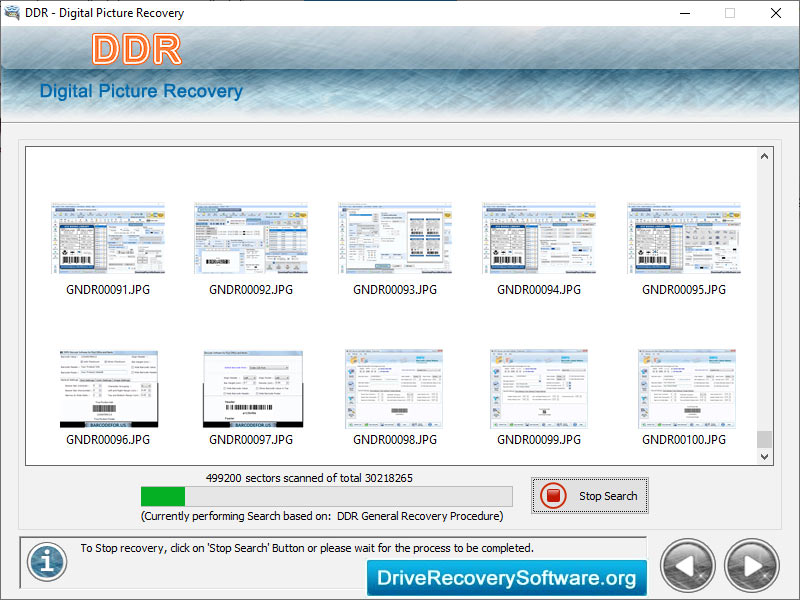The image size is (800, 600).
Task: Click the DDR General Recovery Procedure text
Action: [x=419, y=516]
